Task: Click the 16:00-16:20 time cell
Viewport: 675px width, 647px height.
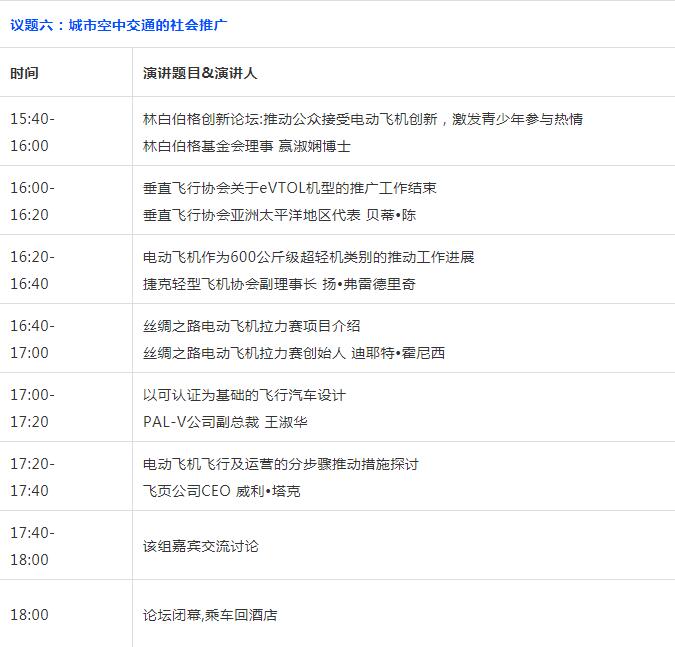Action: click(x=33, y=201)
